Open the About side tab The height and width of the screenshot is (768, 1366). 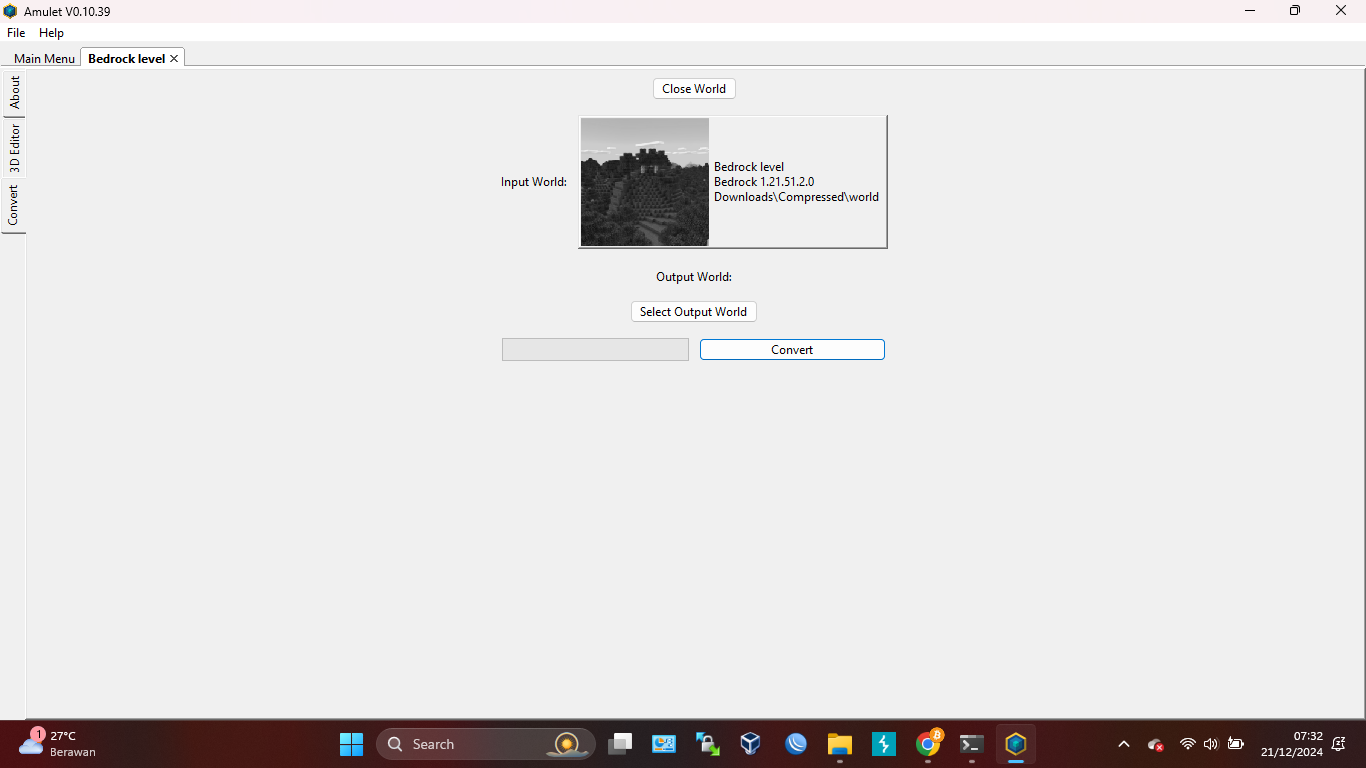point(14,93)
